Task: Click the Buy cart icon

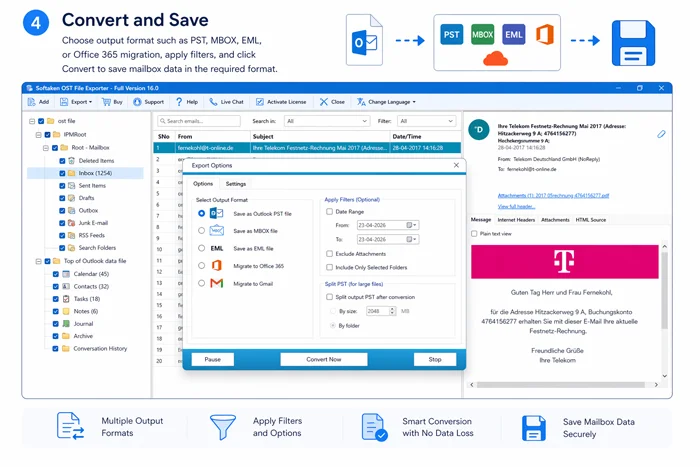Action: 106,102
